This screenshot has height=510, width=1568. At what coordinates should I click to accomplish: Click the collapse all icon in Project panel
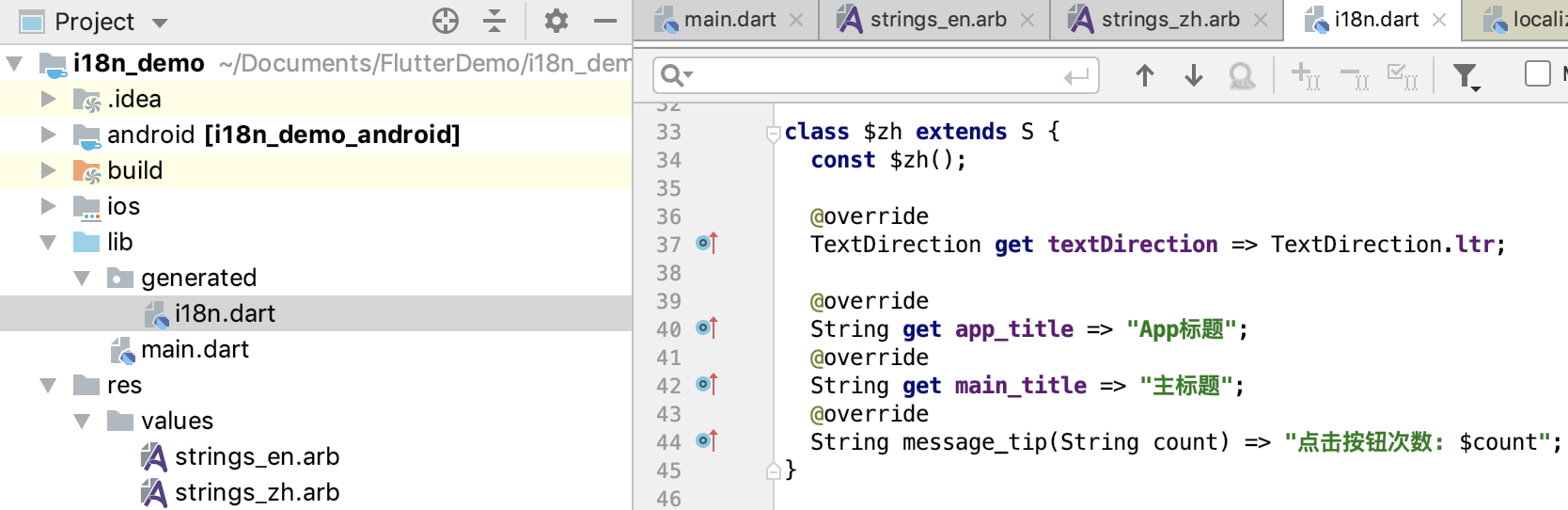point(494,21)
